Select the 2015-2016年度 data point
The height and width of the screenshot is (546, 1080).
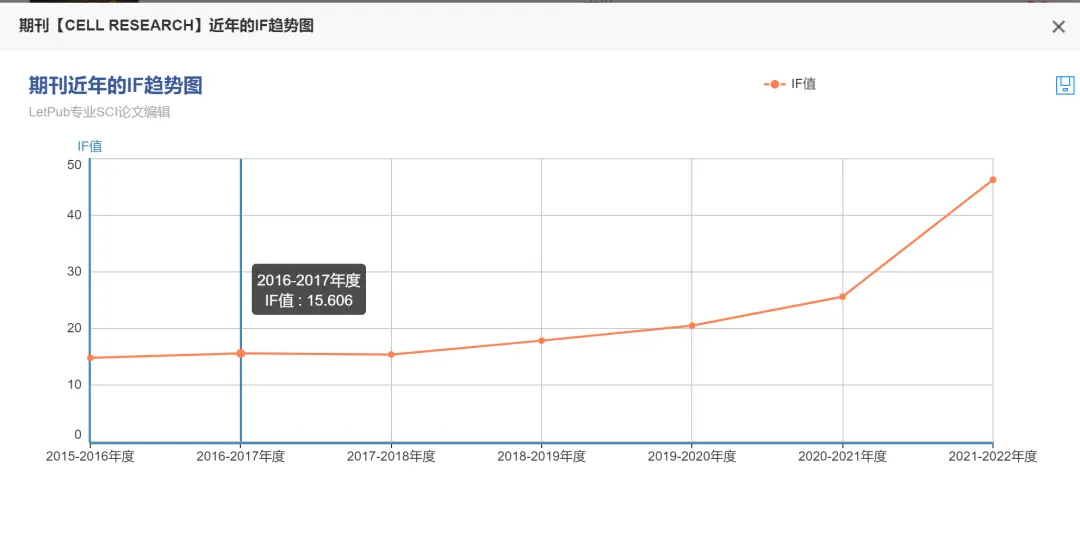point(90,358)
